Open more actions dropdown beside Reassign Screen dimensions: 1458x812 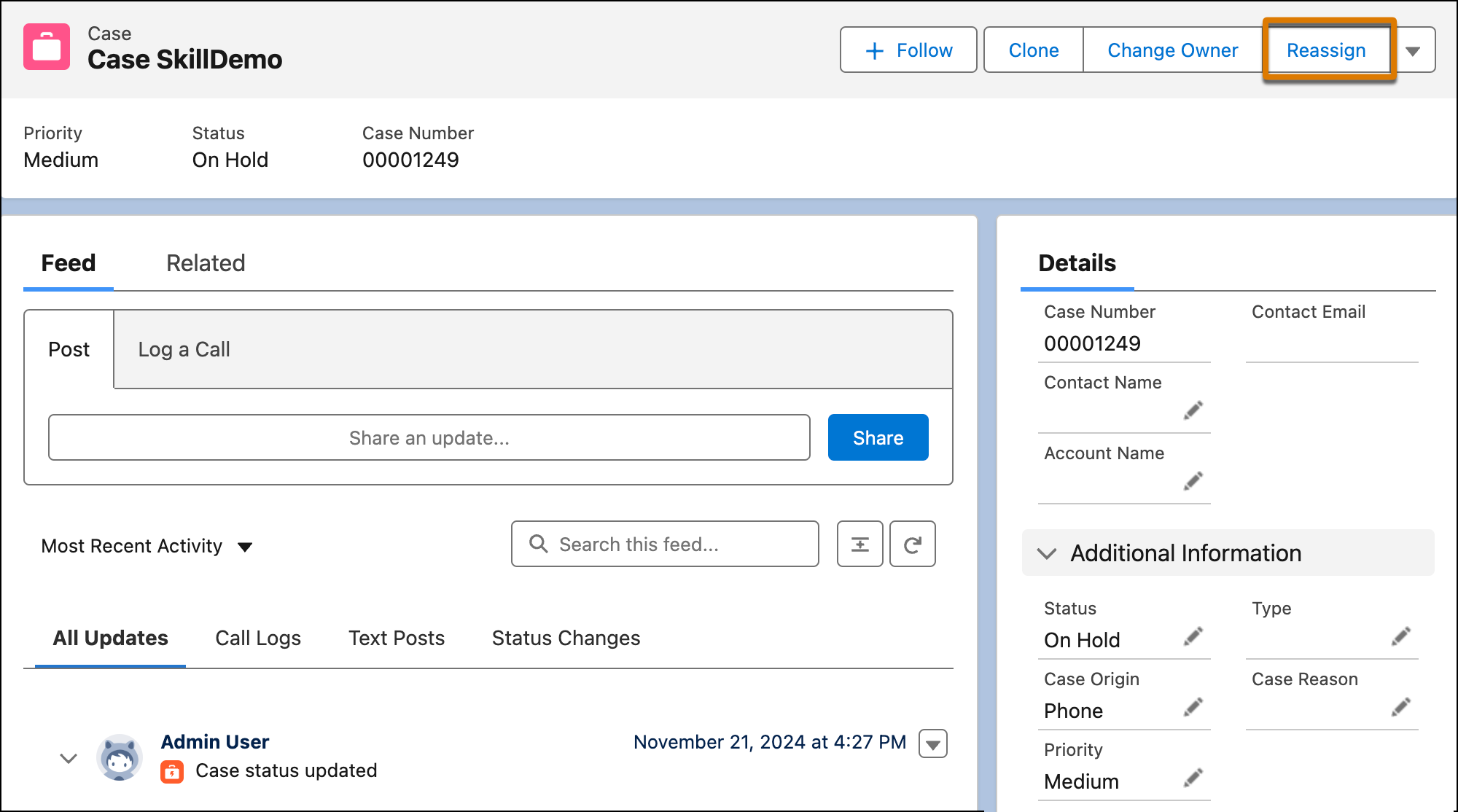[1413, 50]
